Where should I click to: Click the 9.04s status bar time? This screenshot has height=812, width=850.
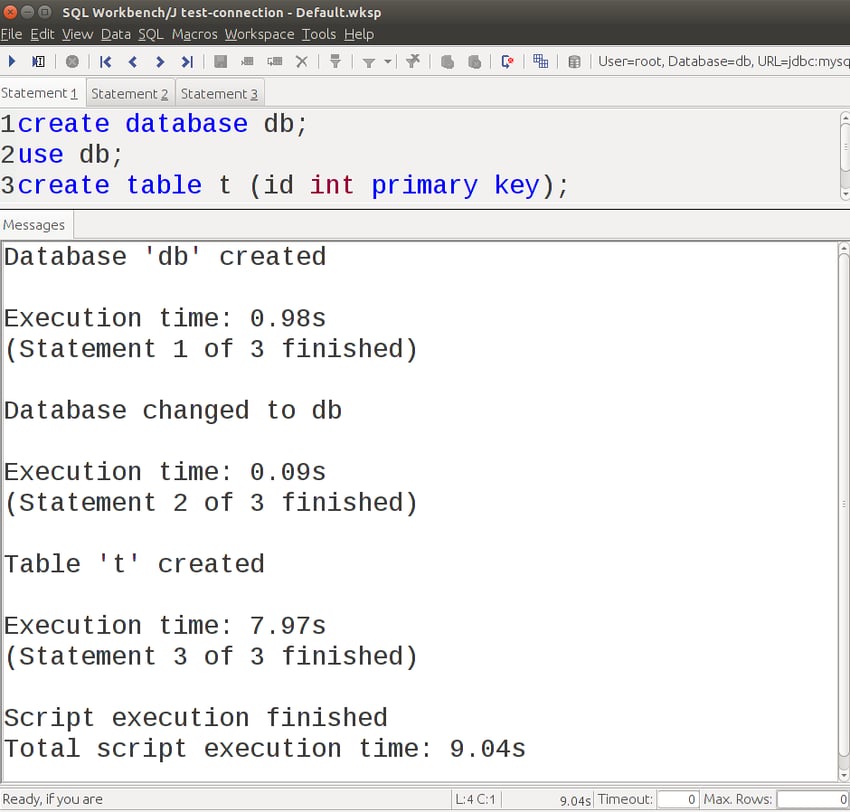575,801
